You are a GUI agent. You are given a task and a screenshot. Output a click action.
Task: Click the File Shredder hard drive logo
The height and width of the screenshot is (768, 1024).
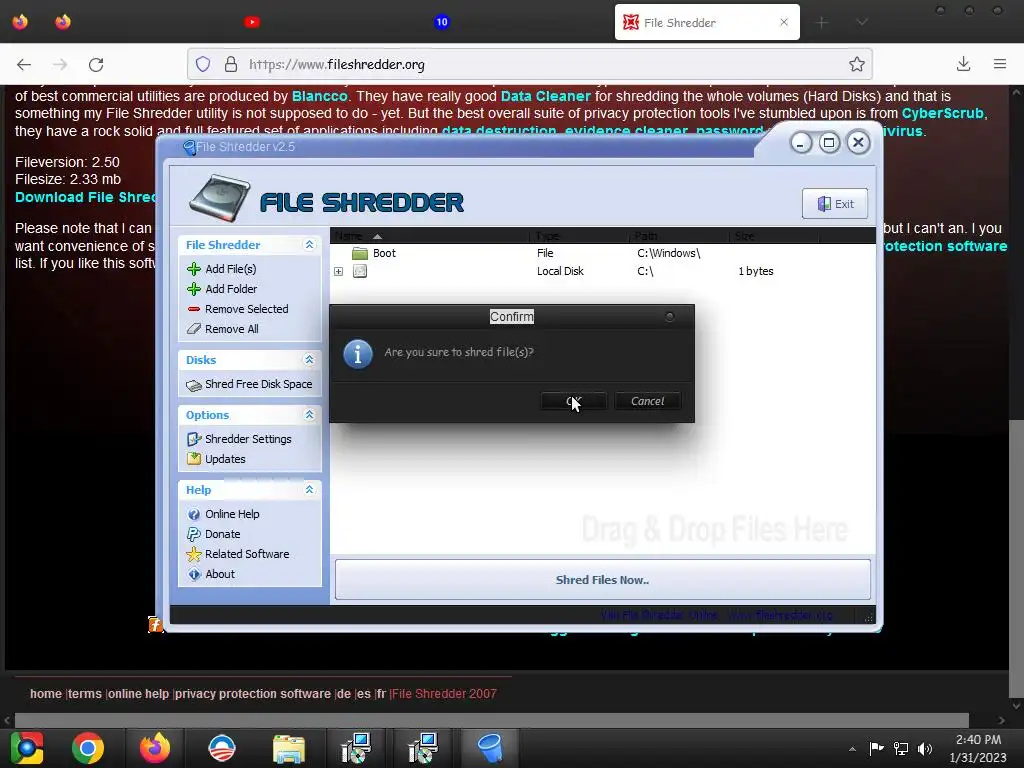tap(219, 199)
